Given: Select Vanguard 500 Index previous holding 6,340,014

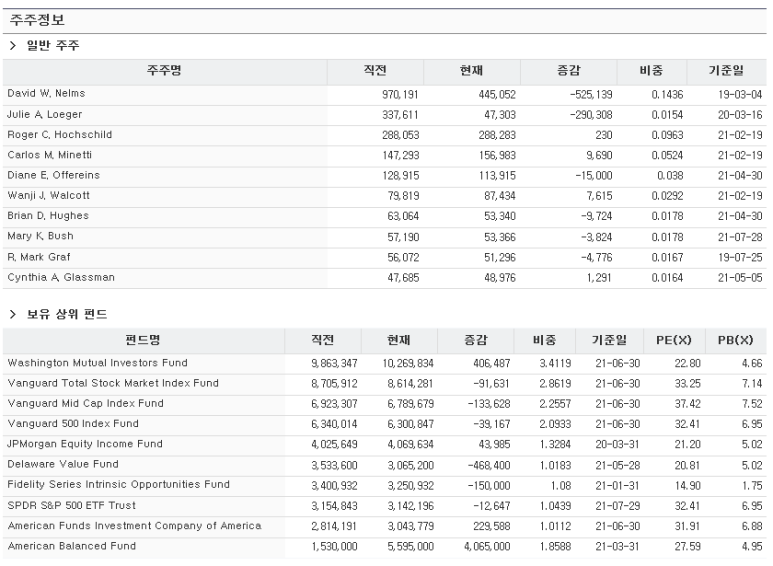Looking at the screenshot, I should click(334, 424).
